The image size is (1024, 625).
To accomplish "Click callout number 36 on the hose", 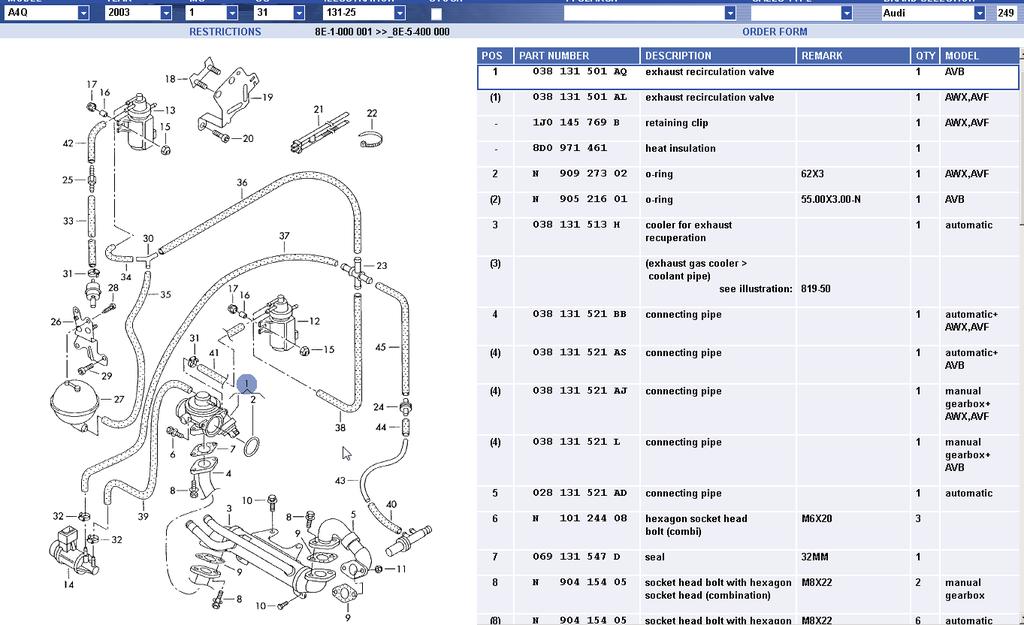I will click(242, 183).
